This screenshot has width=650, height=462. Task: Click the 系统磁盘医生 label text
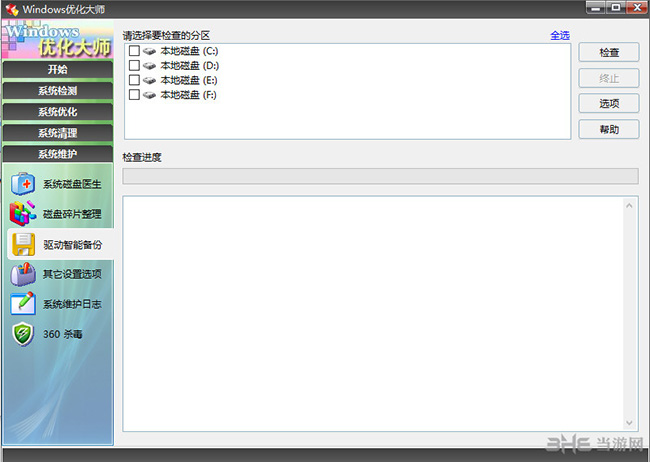(72, 184)
